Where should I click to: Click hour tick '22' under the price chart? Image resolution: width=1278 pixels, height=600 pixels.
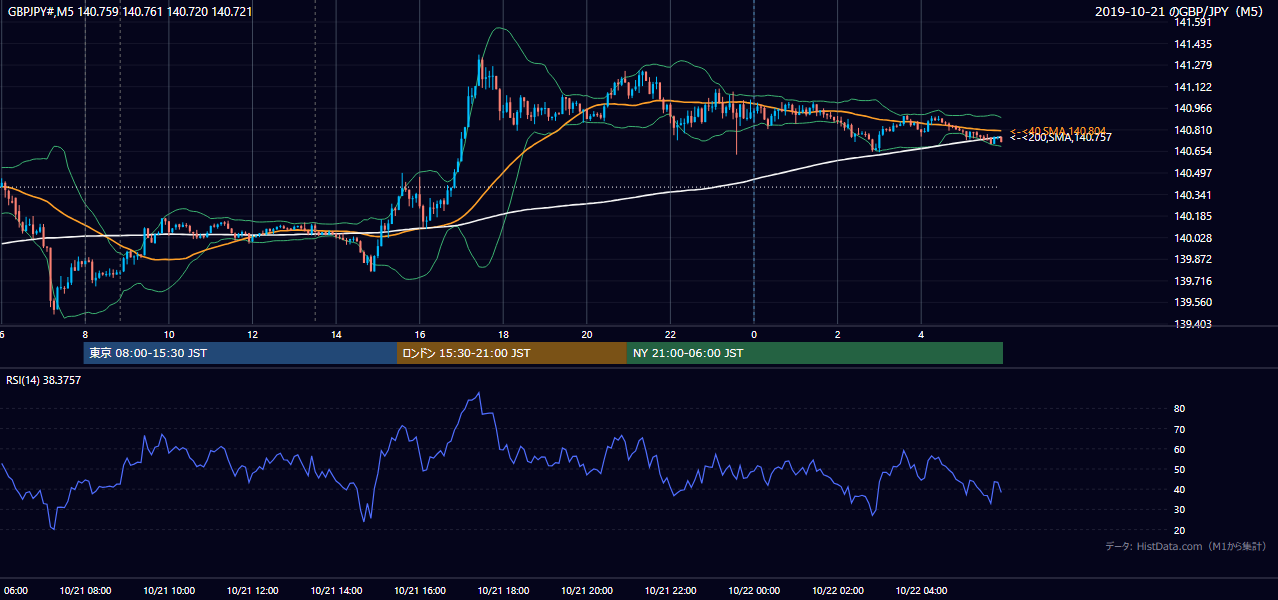pyautogui.click(x=670, y=334)
